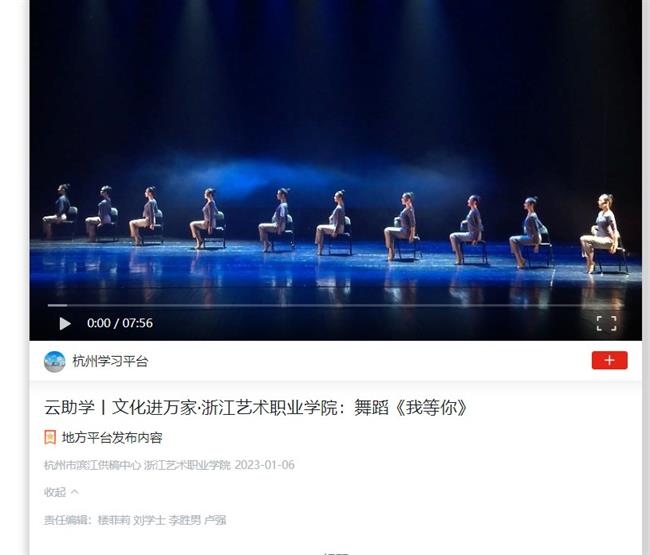Image resolution: width=650 pixels, height=555 pixels.
Task: Click the 收起 collapse text
Action: [55, 492]
